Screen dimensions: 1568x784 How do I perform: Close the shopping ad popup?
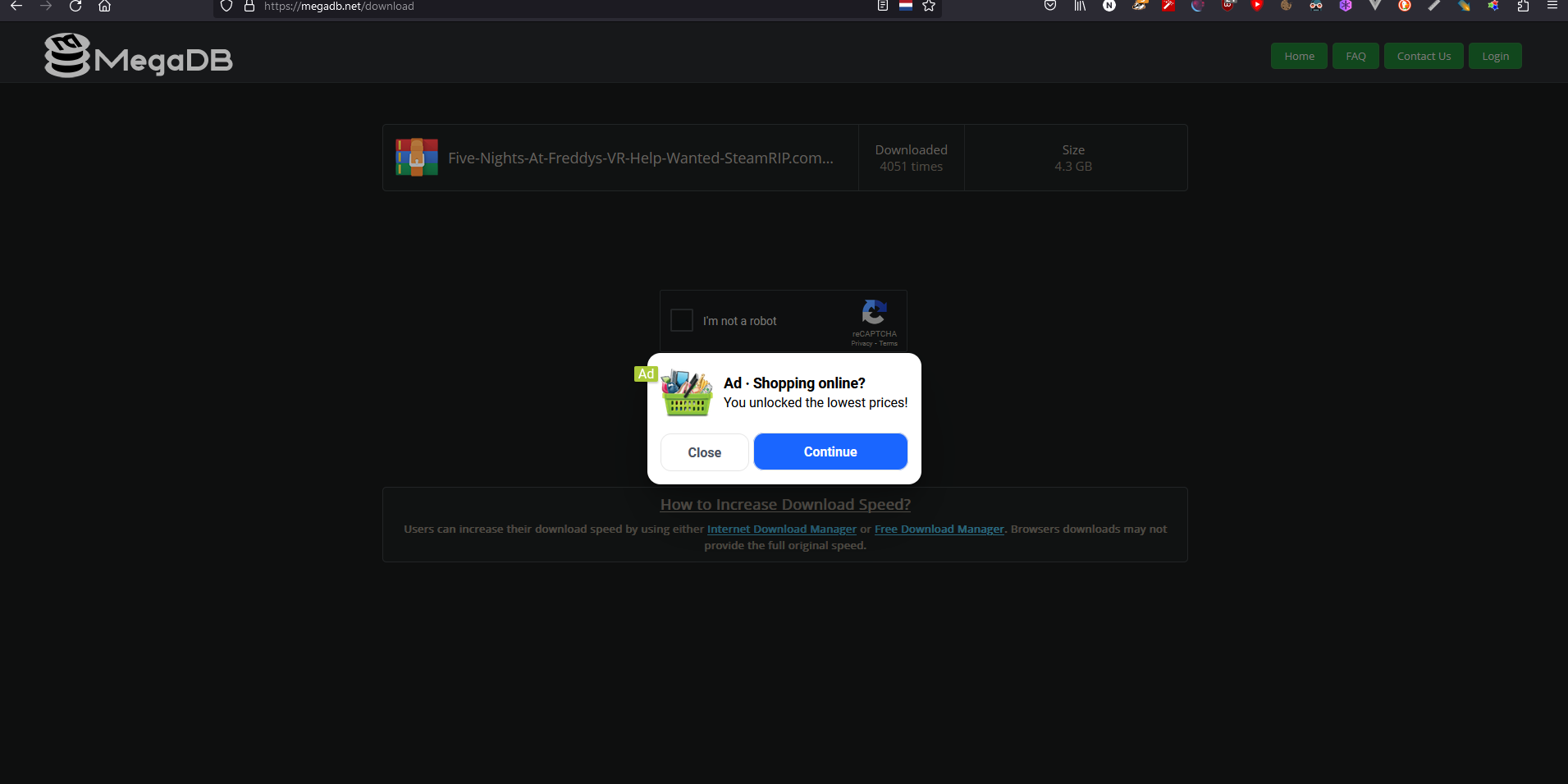click(704, 452)
